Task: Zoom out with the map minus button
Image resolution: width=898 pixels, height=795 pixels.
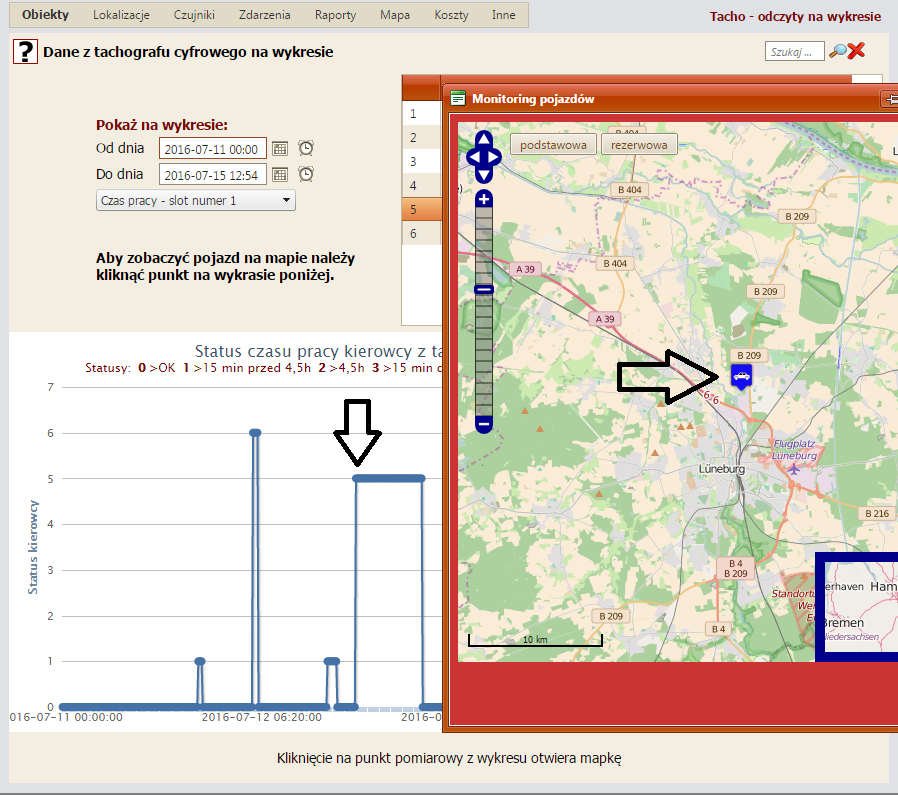Action: pos(484,424)
